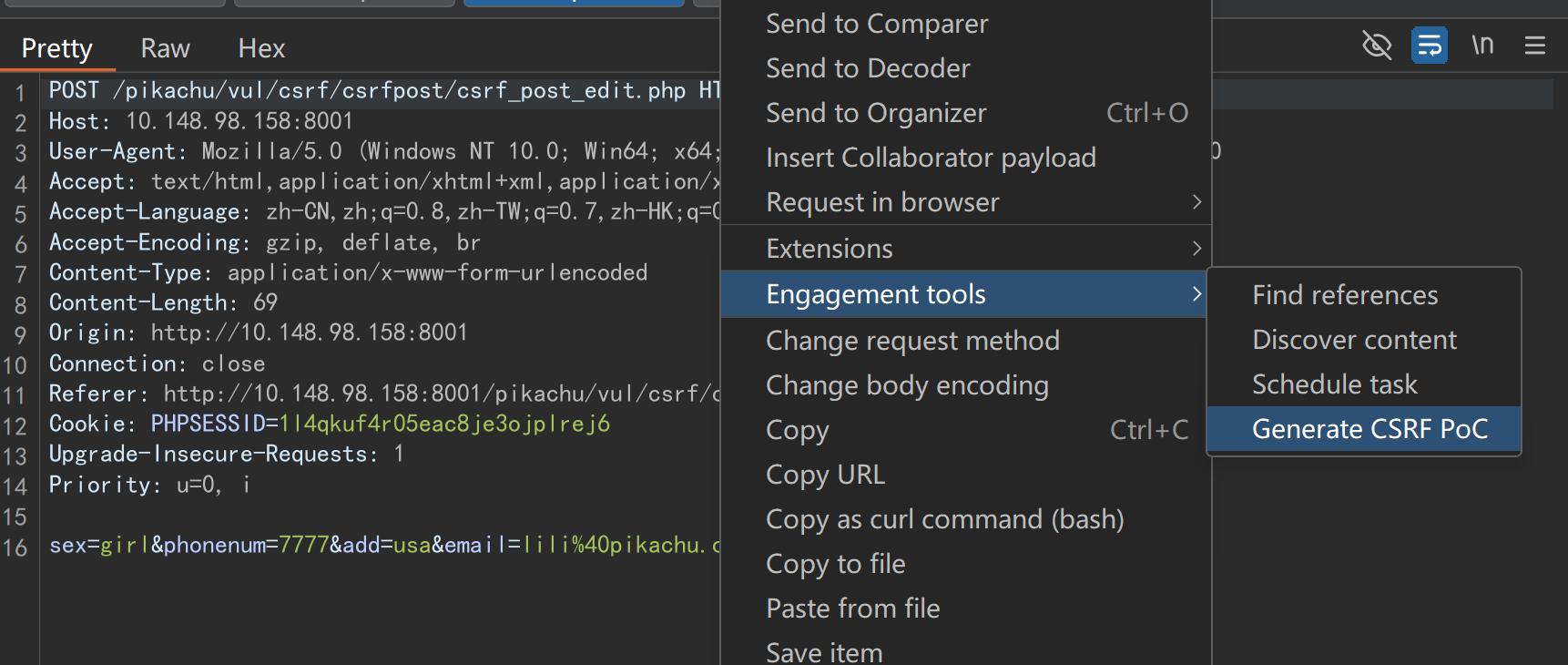Click Send to Organizer
Viewport: 1568px width, 665px height.
[x=875, y=113]
